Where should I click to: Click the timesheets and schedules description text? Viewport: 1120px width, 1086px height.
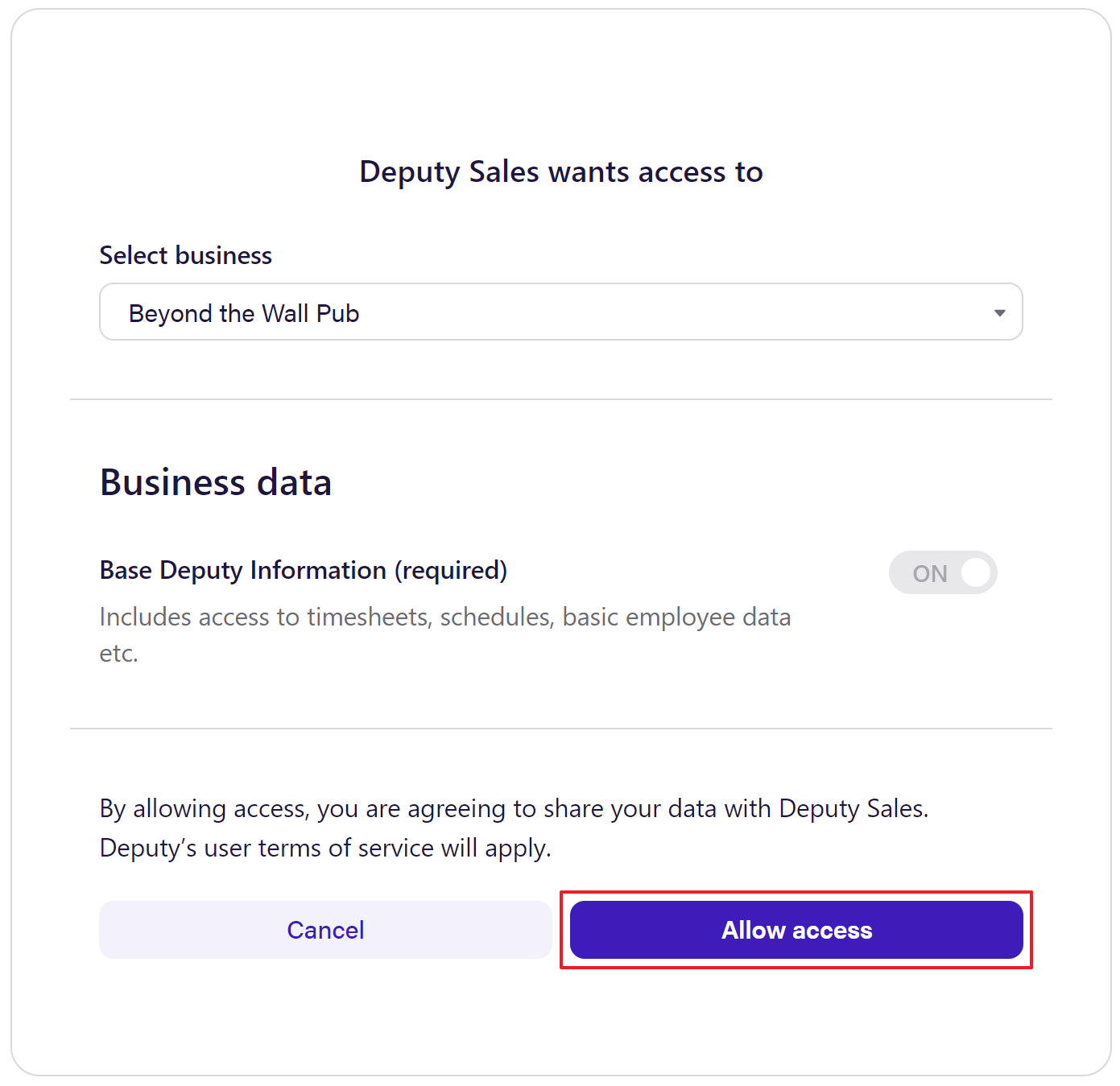tap(444, 617)
